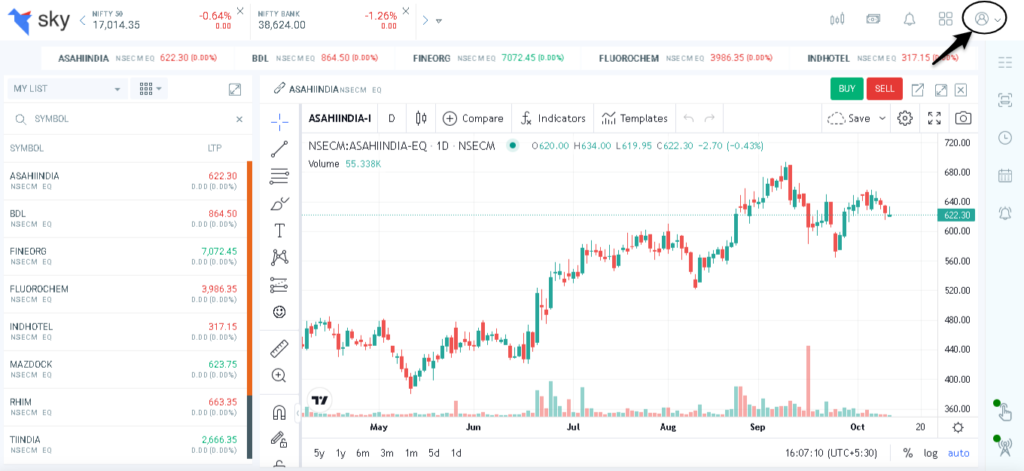Image resolution: width=1024 pixels, height=471 pixels.
Task: Pop out the chart widget
Action: 918,89
